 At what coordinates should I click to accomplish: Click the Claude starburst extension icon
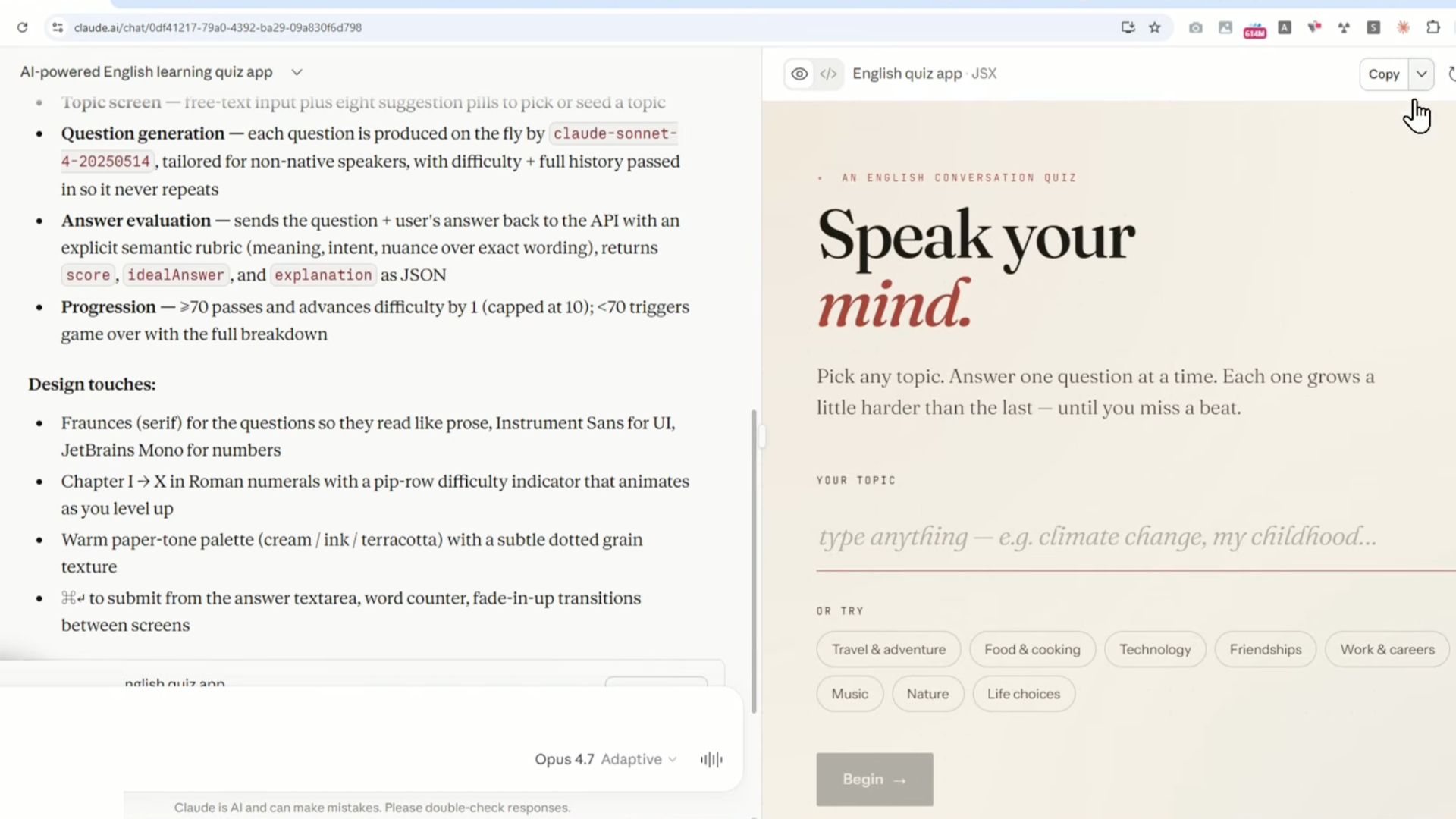(x=1403, y=27)
